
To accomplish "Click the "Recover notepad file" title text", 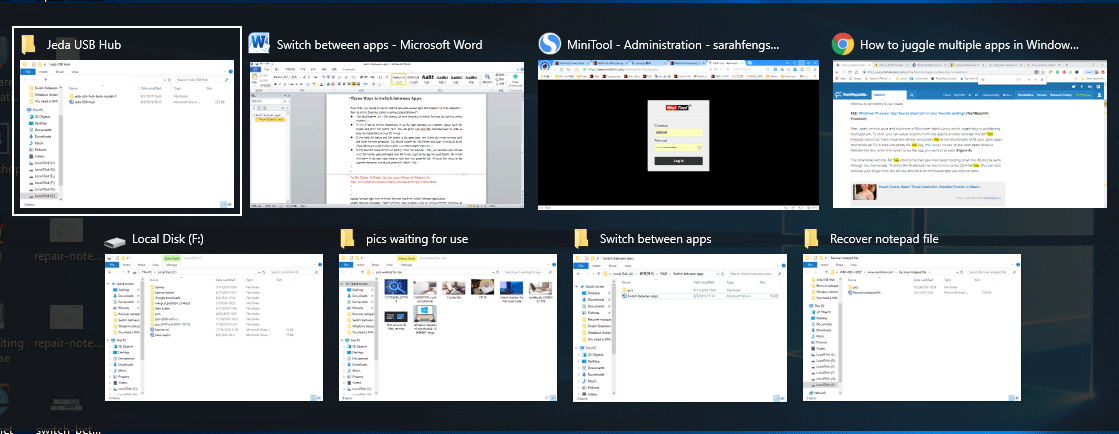I will tap(884, 239).
